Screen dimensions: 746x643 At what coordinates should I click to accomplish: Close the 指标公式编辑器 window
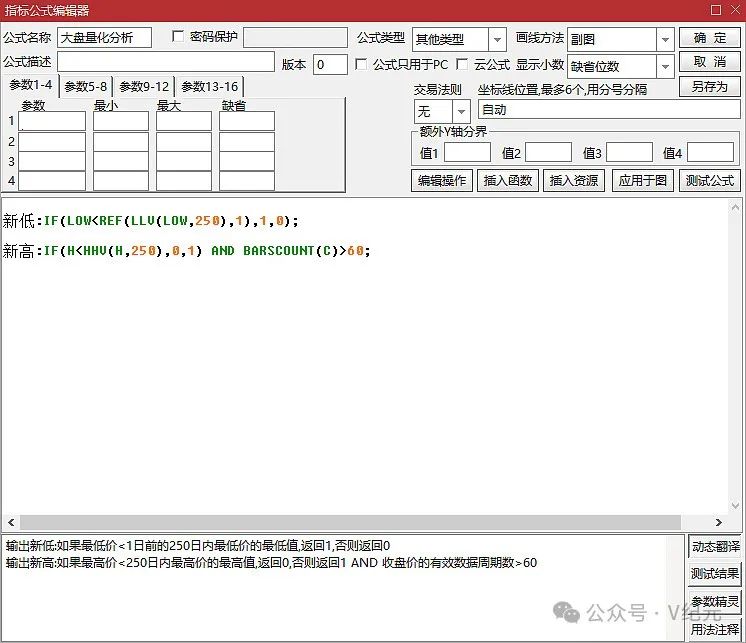coord(735,10)
